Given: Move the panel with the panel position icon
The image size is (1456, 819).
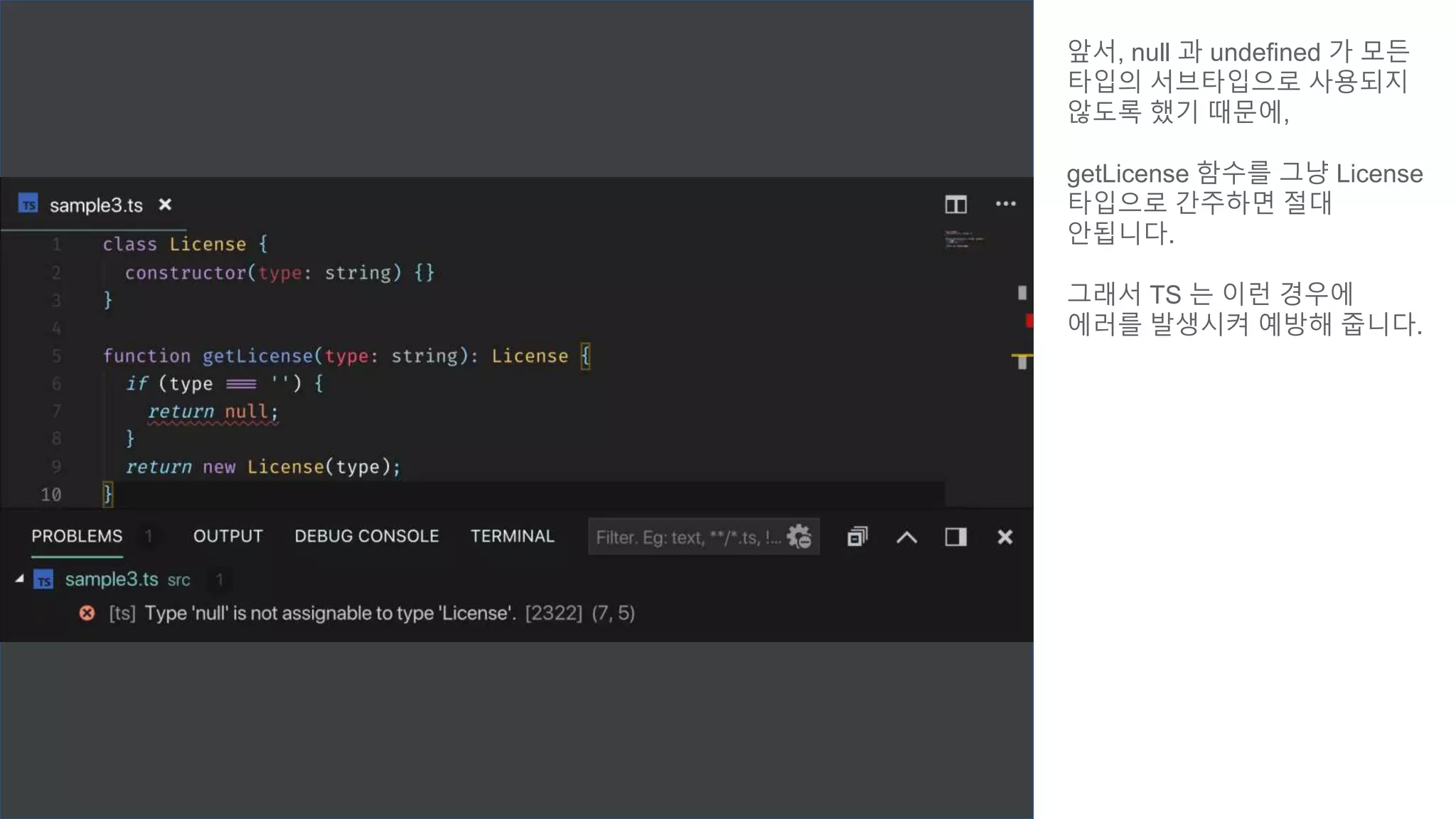Looking at the screenshot, I should point(955,537).
